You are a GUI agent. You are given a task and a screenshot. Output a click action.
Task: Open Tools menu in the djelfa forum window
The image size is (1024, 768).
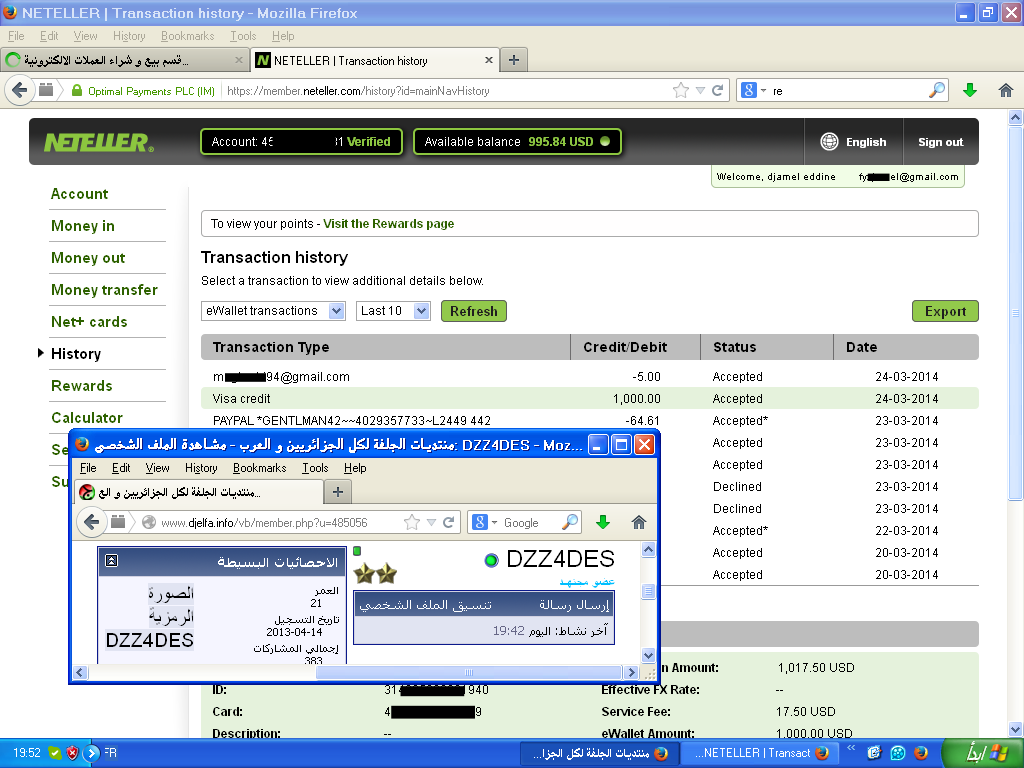pyautogui.click(x=315, y=468)
